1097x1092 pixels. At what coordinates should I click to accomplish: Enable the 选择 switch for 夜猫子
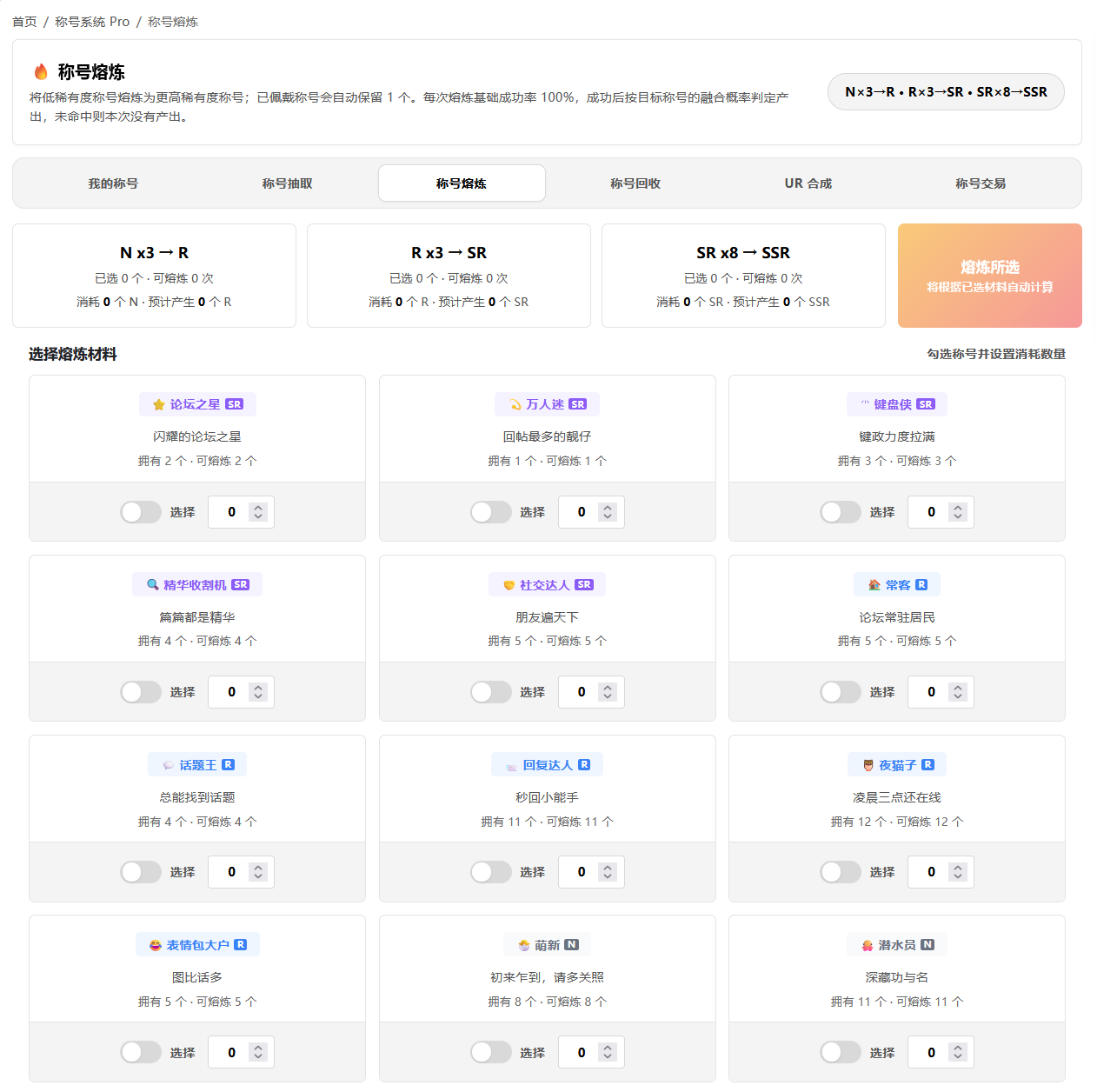pos(841,872)
